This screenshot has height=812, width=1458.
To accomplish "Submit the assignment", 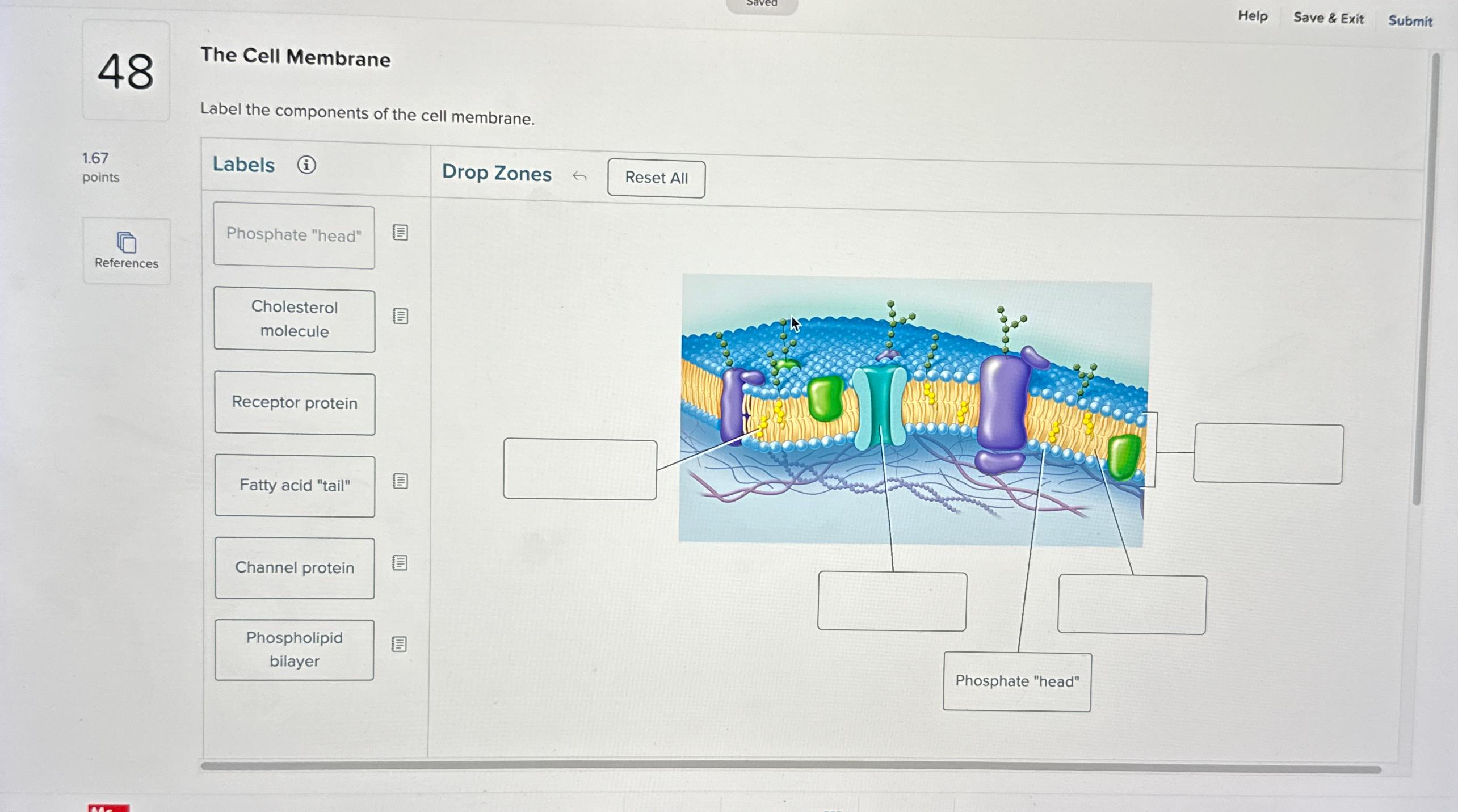I will (1410, 21).
